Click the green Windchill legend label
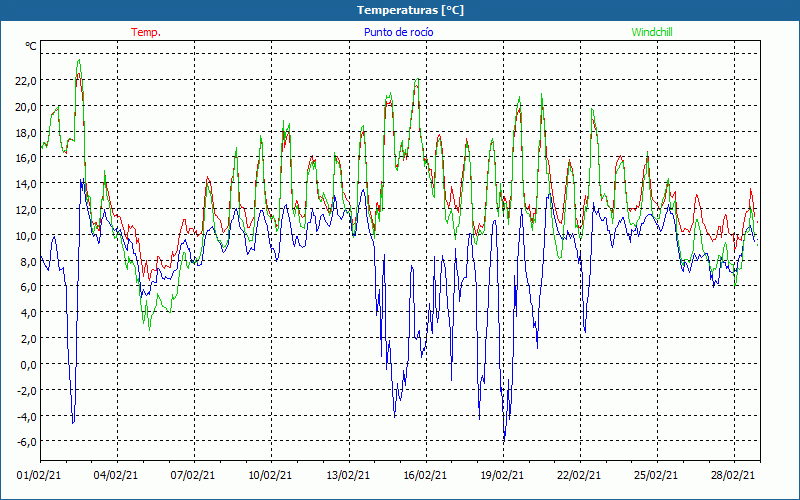Screen dimensions: 800x500 652,32
